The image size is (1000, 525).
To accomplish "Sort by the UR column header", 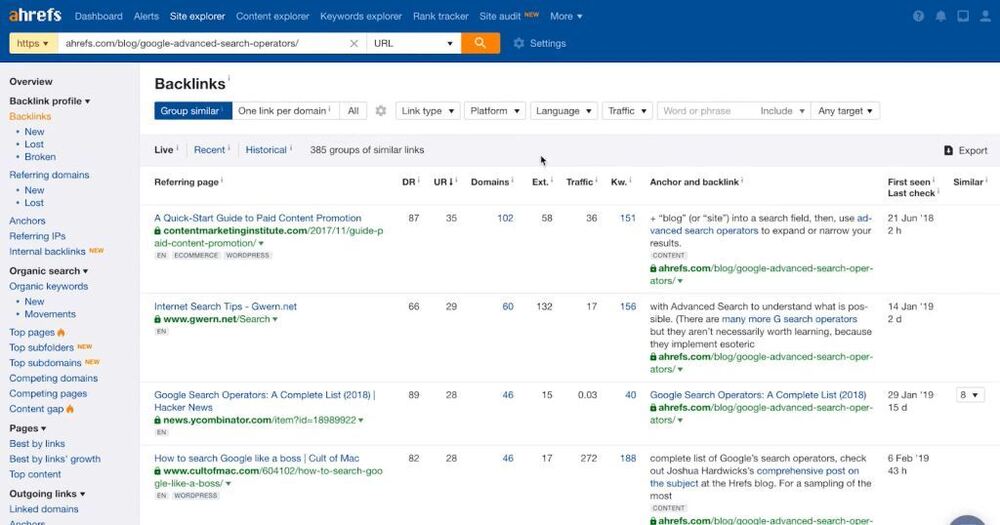I will click(x=443, y=182).
